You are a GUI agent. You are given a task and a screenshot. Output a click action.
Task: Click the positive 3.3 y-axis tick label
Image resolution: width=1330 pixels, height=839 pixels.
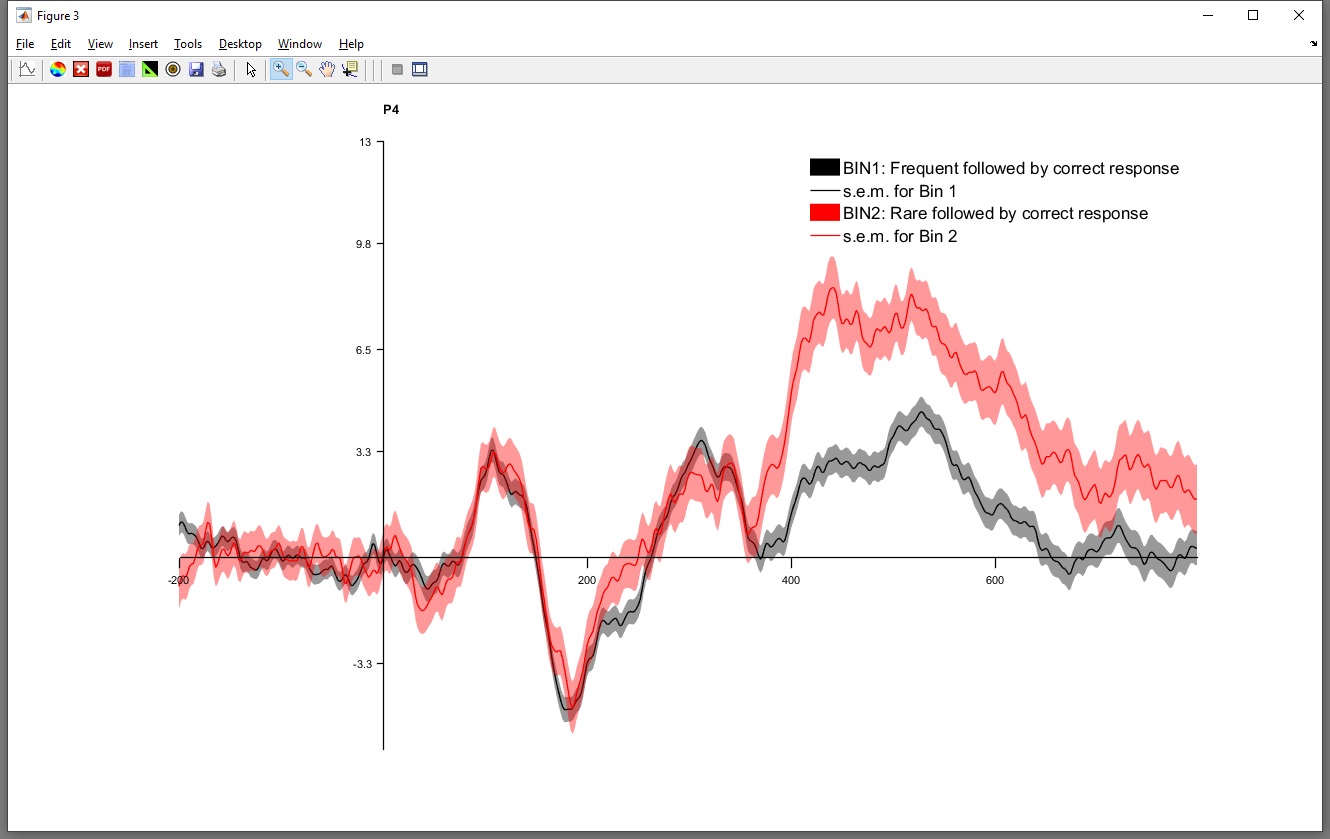coord(363,452)
